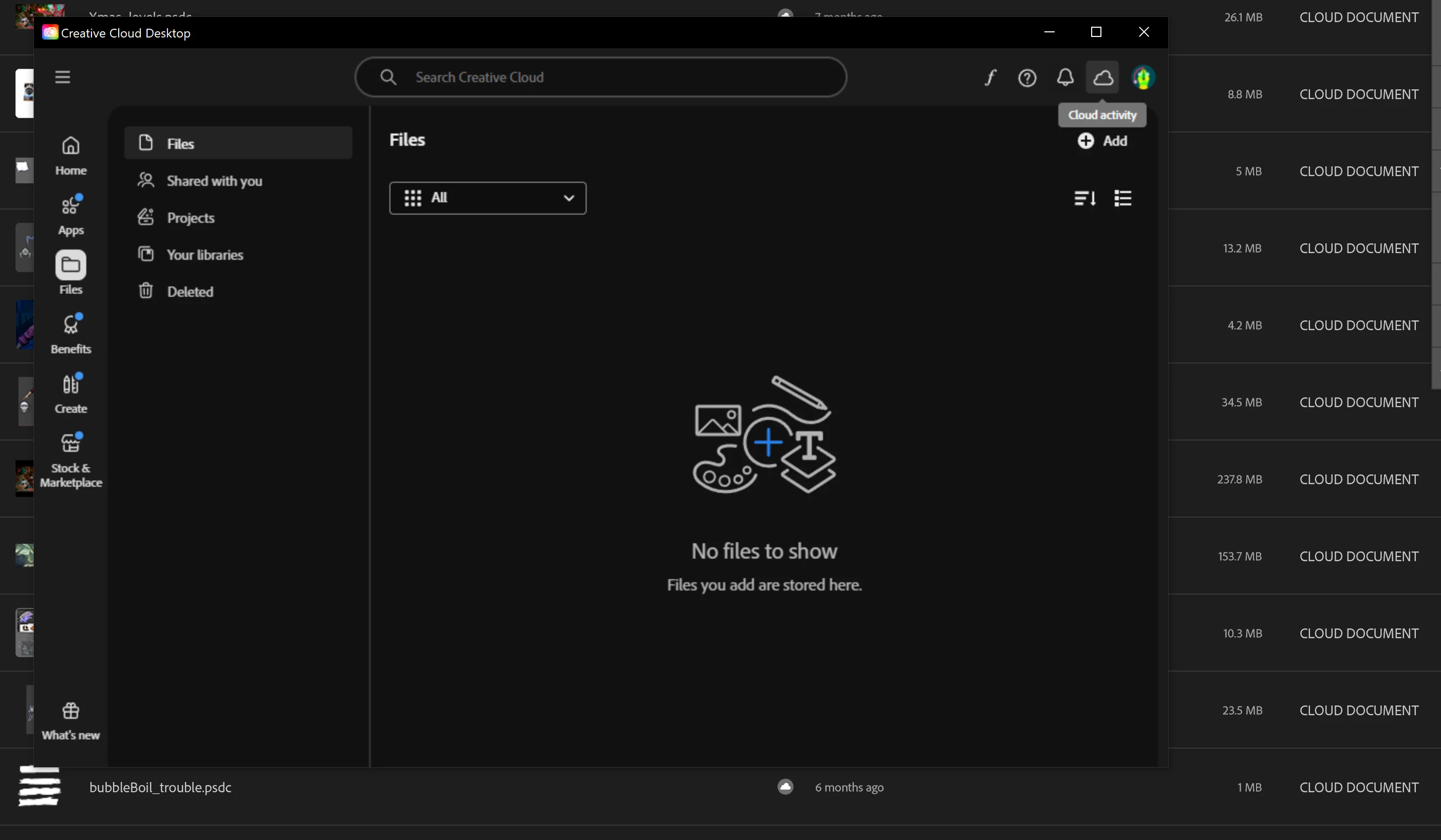This screenshot has width=1441, height=840.
Task: Toggle the list view icon
Action: point(1122,198)
